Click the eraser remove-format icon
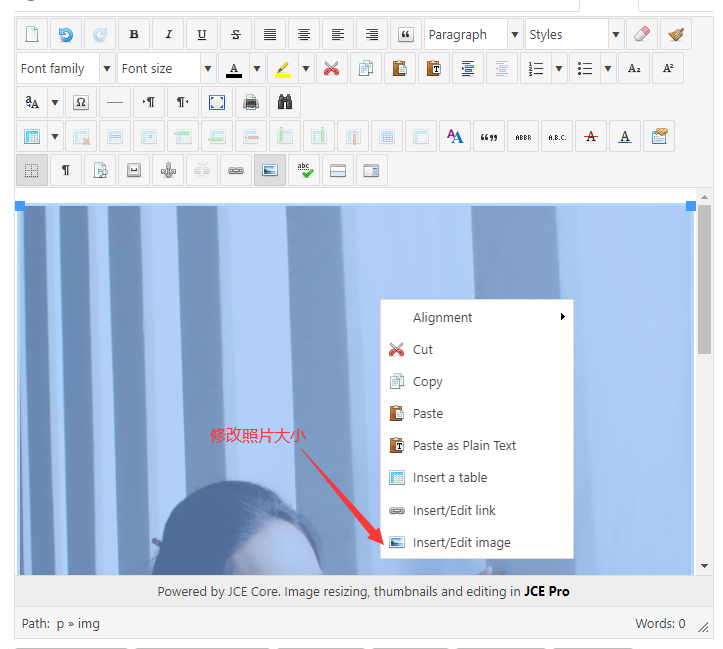The width and height of the screenshot is (723, 649). (642, 35)
